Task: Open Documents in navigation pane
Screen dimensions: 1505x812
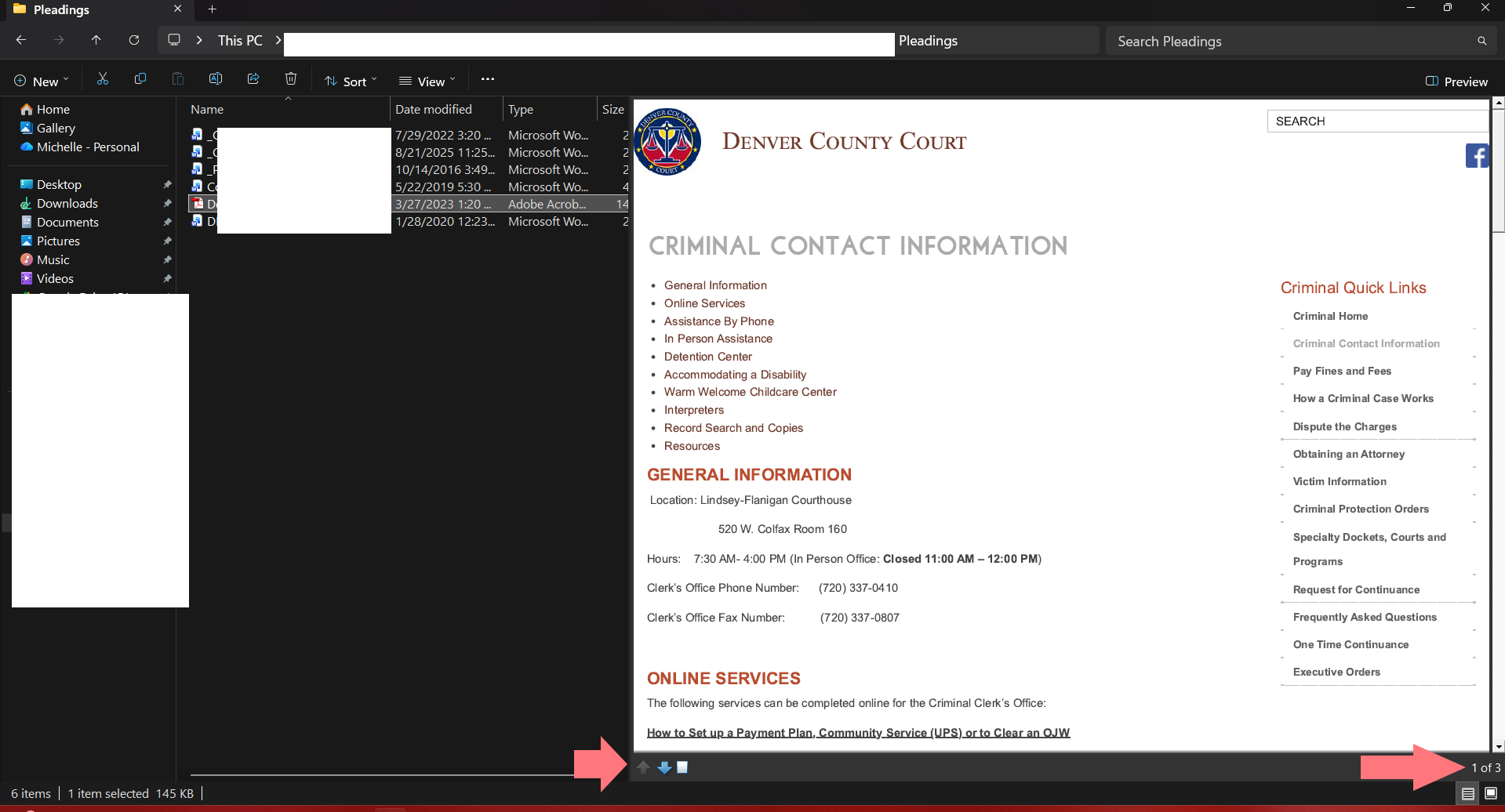Action: click(x=60, y=222)
